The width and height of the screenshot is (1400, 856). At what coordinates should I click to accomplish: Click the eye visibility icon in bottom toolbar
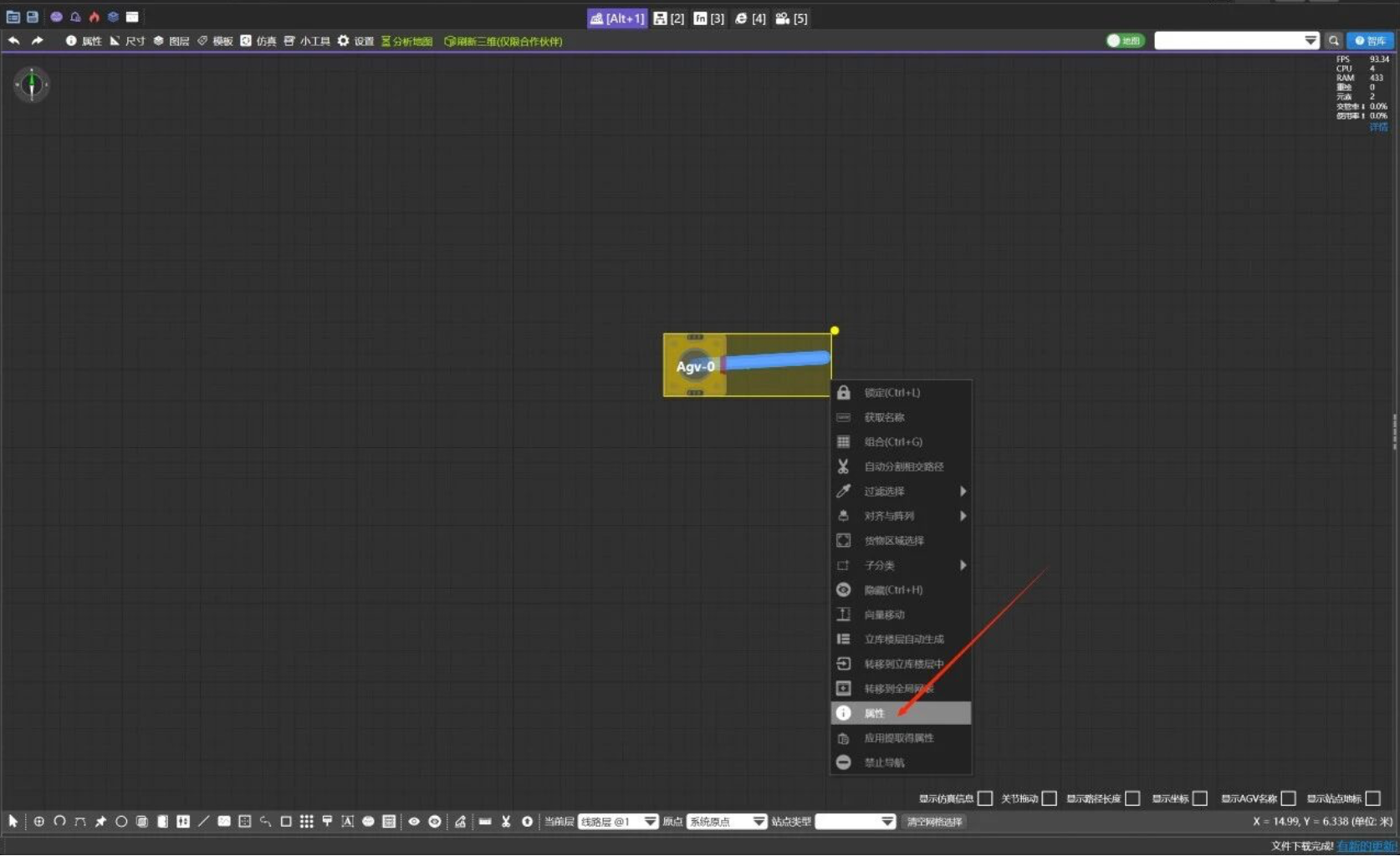[414, 822]
